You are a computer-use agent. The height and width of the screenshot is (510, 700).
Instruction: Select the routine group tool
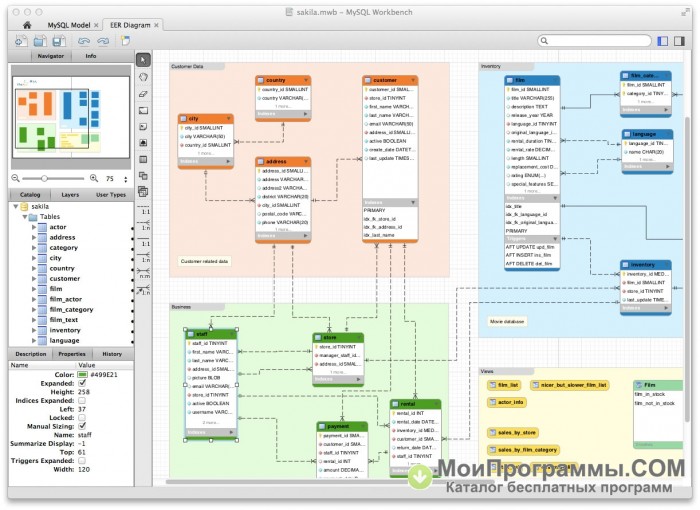click(143, 192)
